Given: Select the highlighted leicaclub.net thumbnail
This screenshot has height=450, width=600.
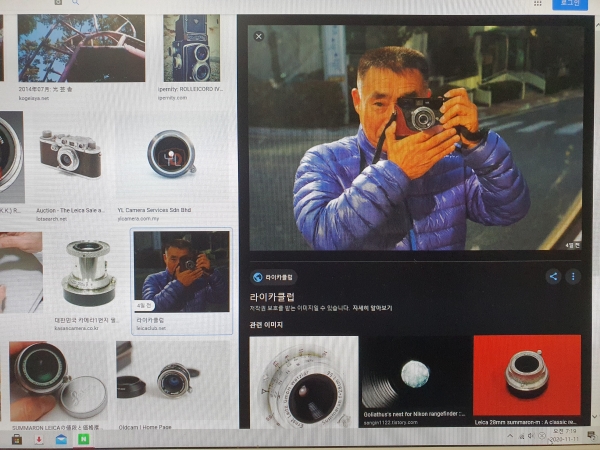Looking at the screenshot, I should 182,272.
